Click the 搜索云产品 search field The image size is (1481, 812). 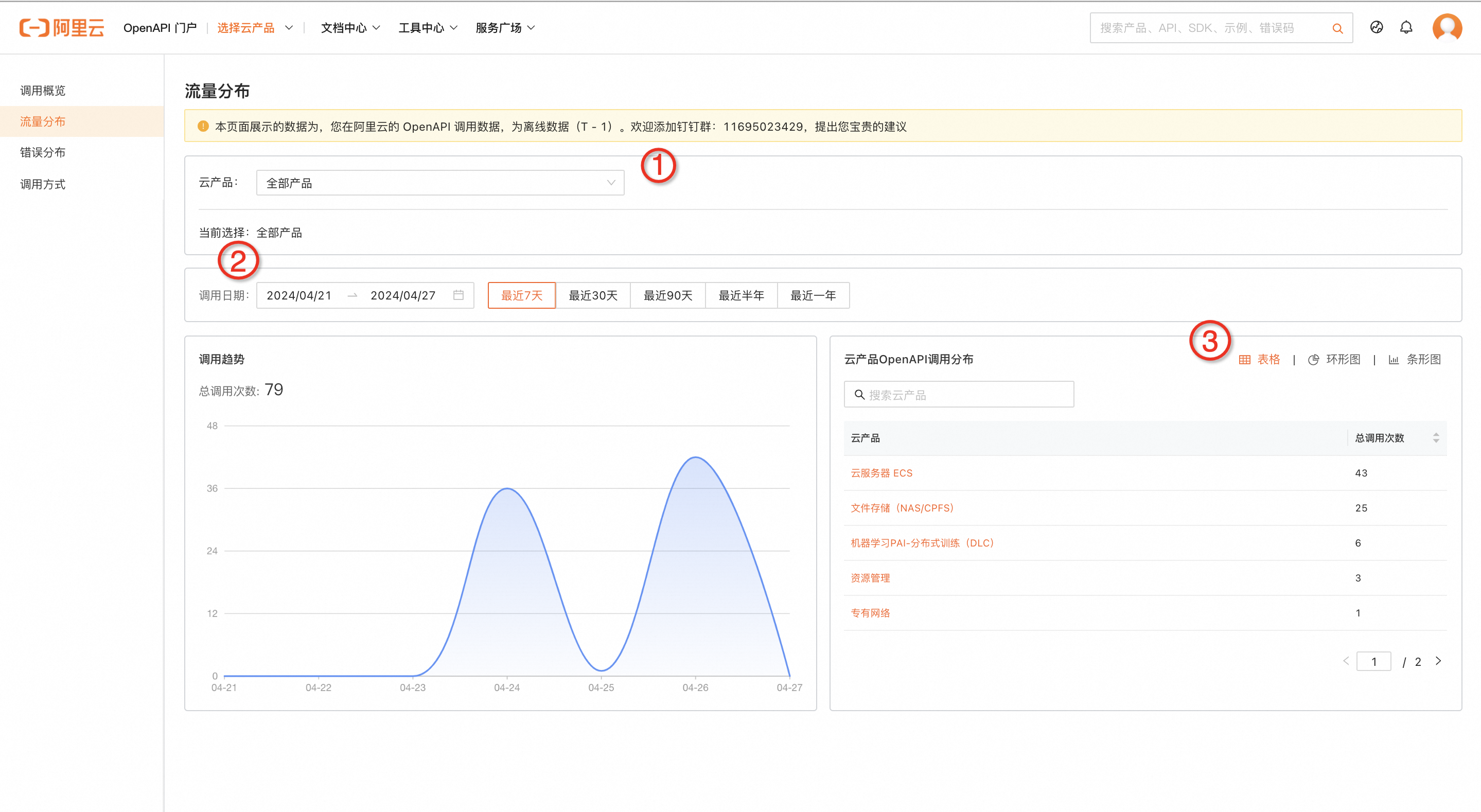(x=959, y=395)
